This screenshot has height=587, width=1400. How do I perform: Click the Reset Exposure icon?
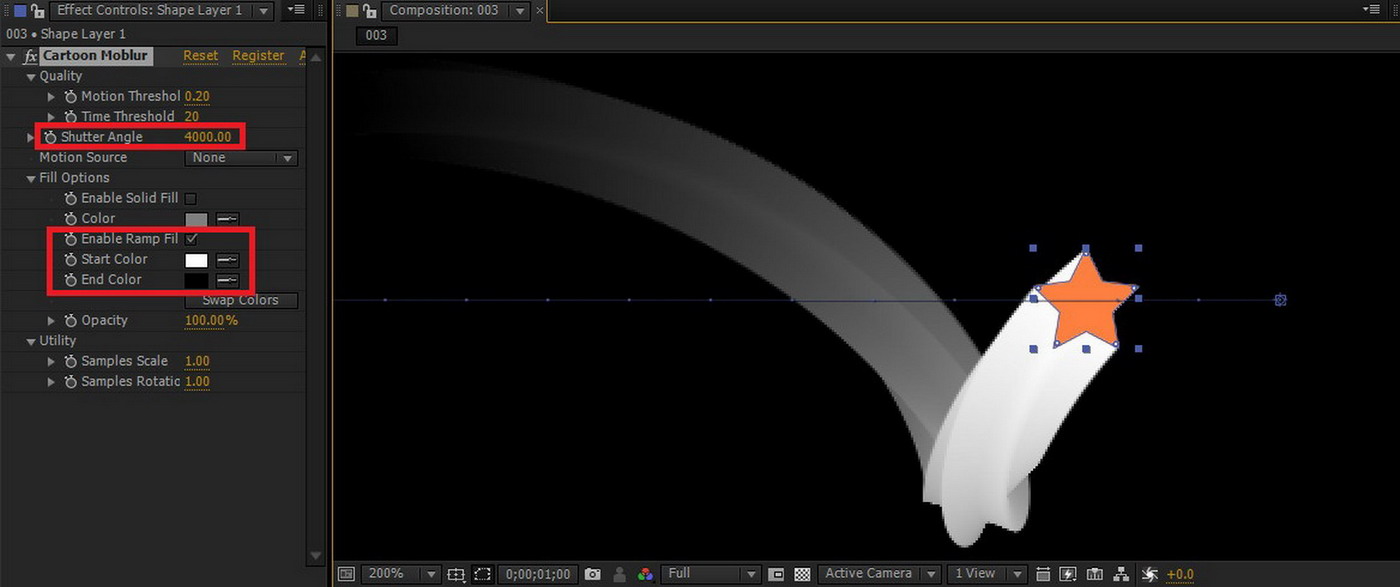pos(1150,574)
